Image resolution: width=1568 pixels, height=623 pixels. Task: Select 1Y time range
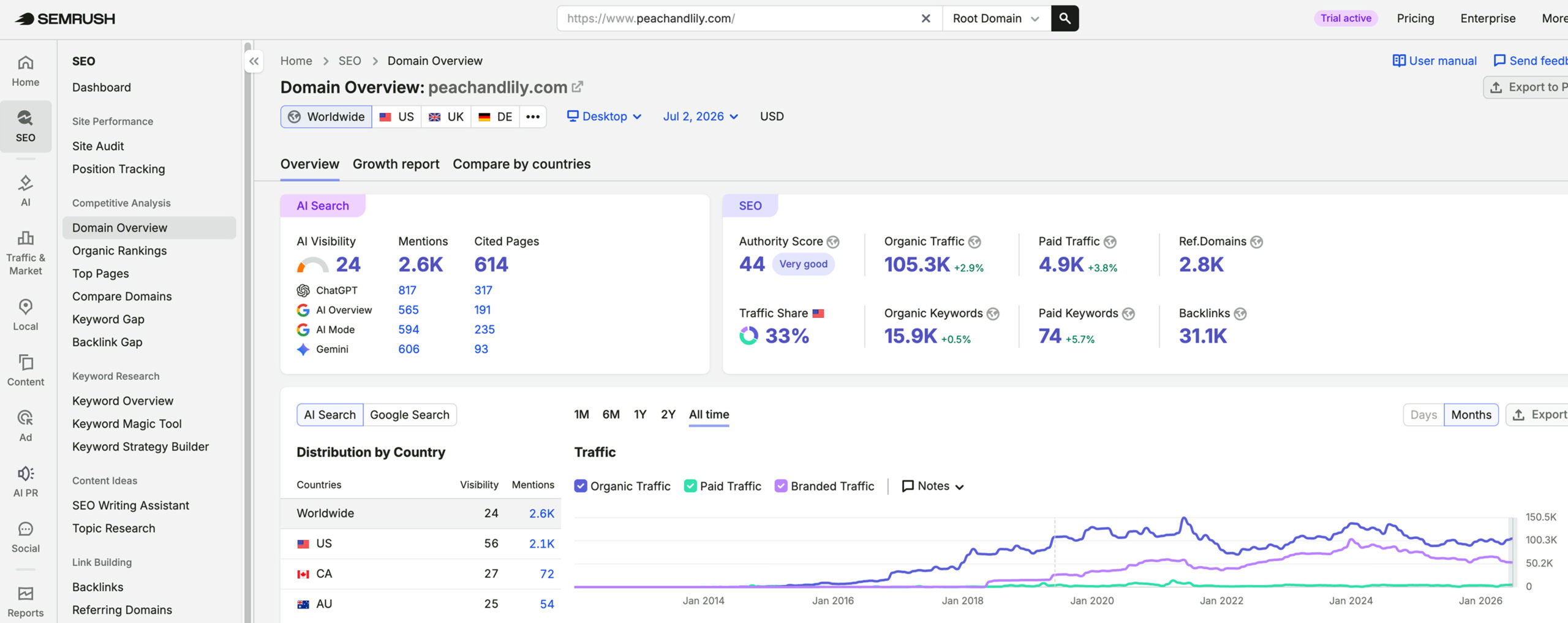point(640,415)
